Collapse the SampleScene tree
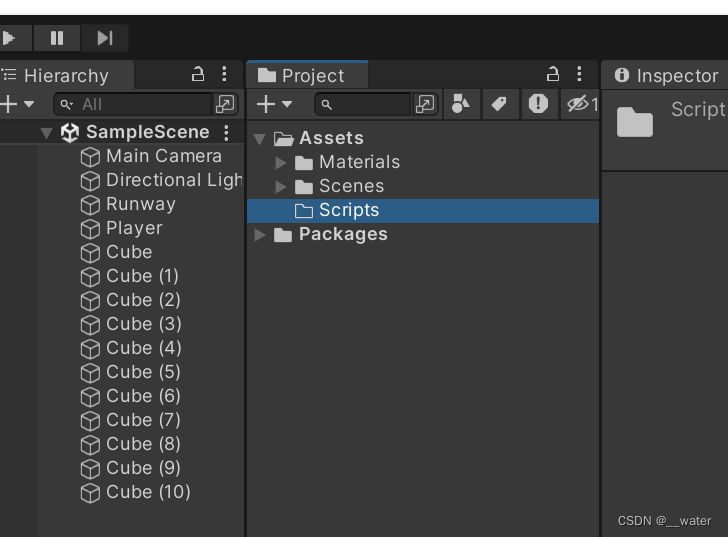 [46, 132]
